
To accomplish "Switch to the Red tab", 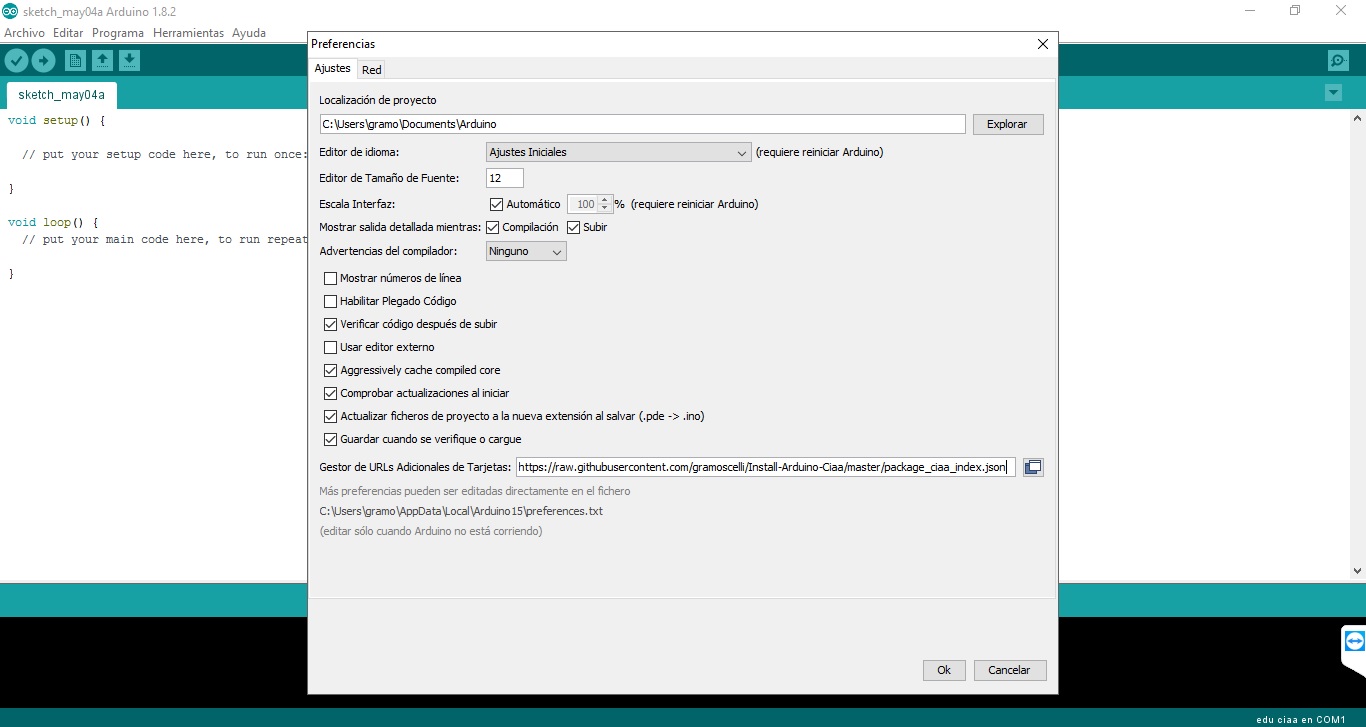I will coord(371,70).
